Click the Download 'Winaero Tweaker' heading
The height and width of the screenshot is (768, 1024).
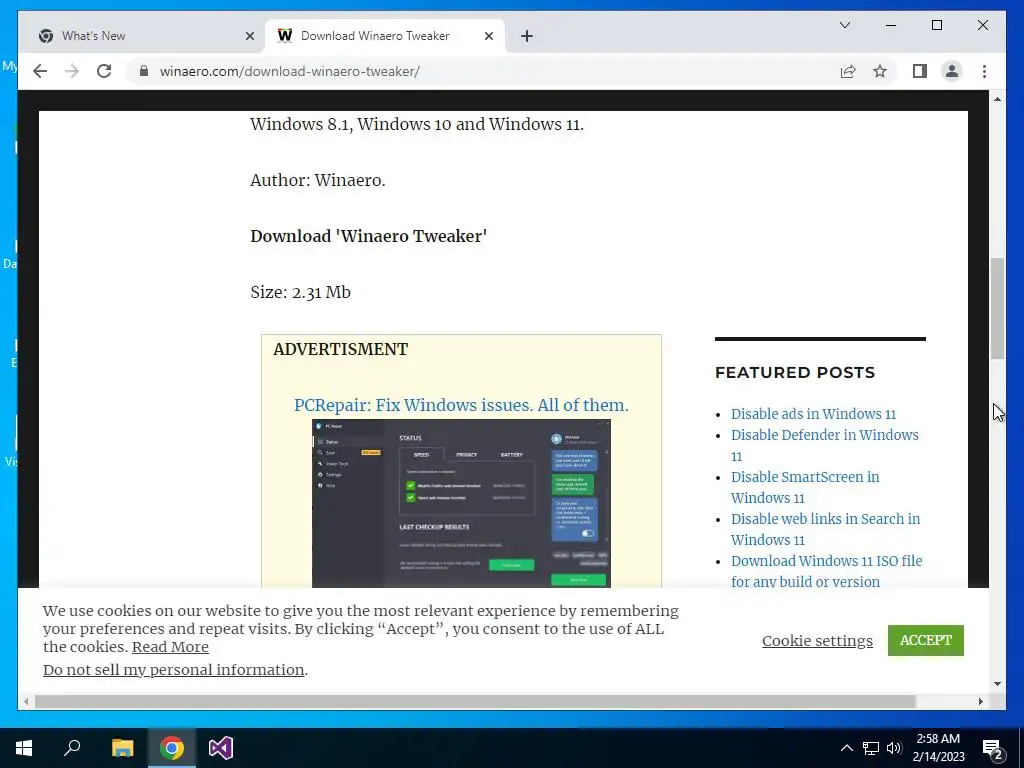pyautogui.click(x=368, y=236)
